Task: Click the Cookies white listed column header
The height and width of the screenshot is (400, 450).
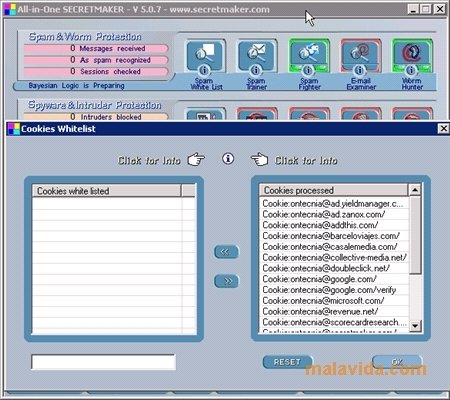Action: (x=107, y=191)
